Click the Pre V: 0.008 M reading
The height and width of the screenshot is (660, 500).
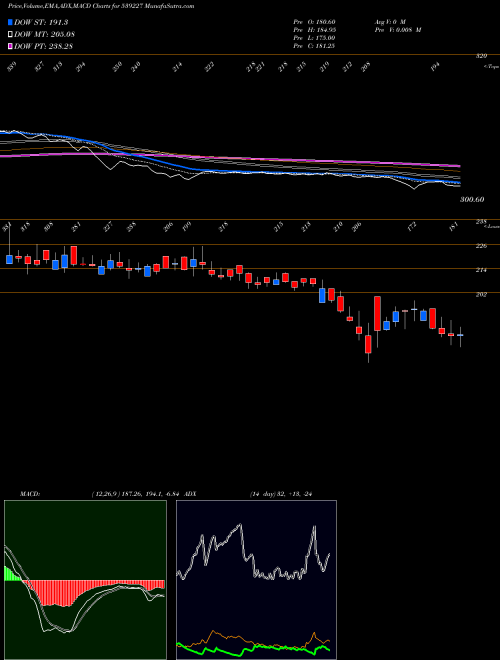coord(398,30)
